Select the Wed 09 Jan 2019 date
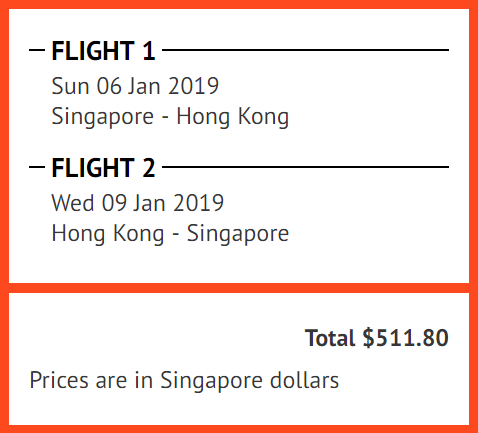Viewport: 478px width, 433px height. click(137, 203)
